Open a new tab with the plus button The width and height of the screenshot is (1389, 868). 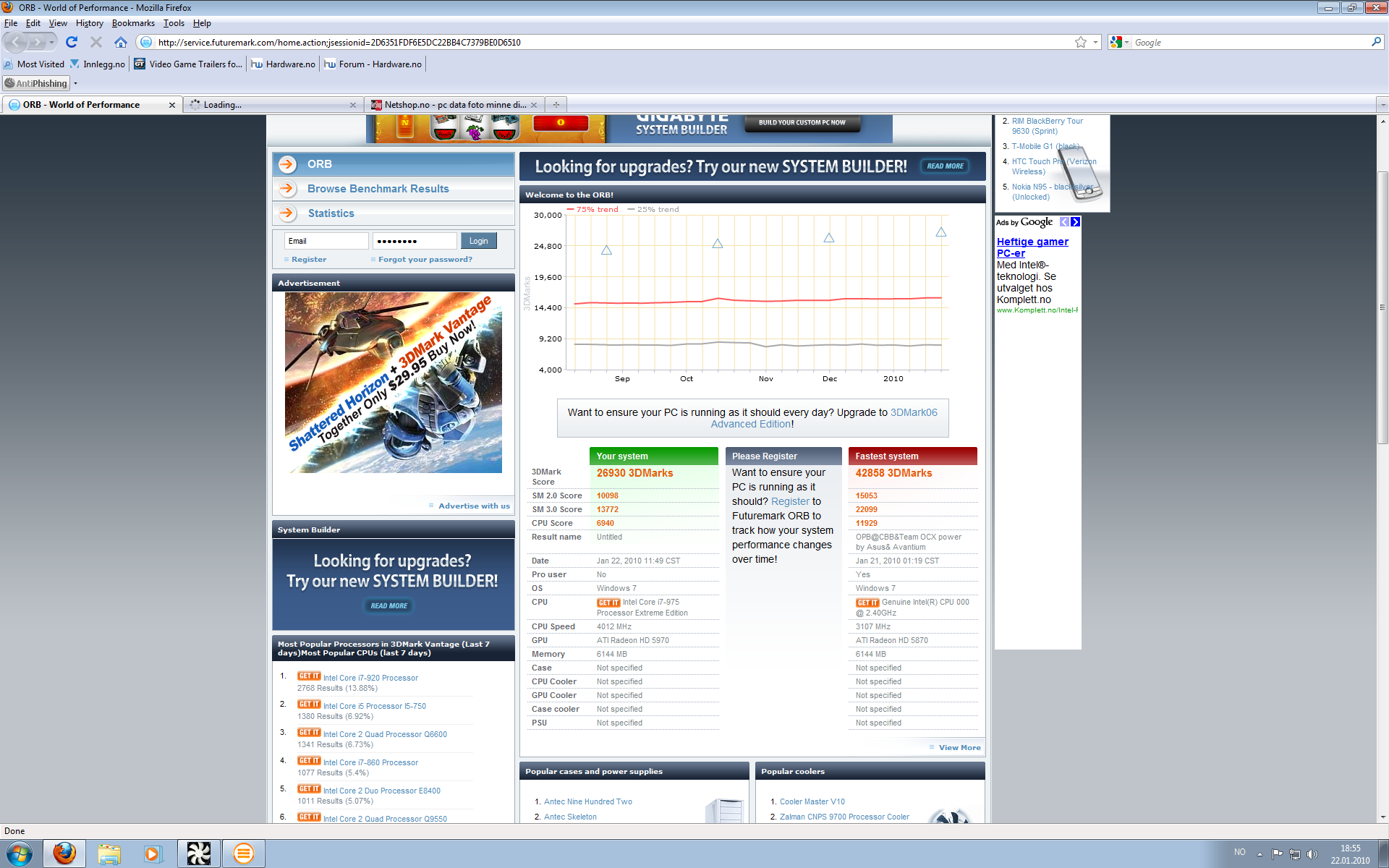pos(556,105)
